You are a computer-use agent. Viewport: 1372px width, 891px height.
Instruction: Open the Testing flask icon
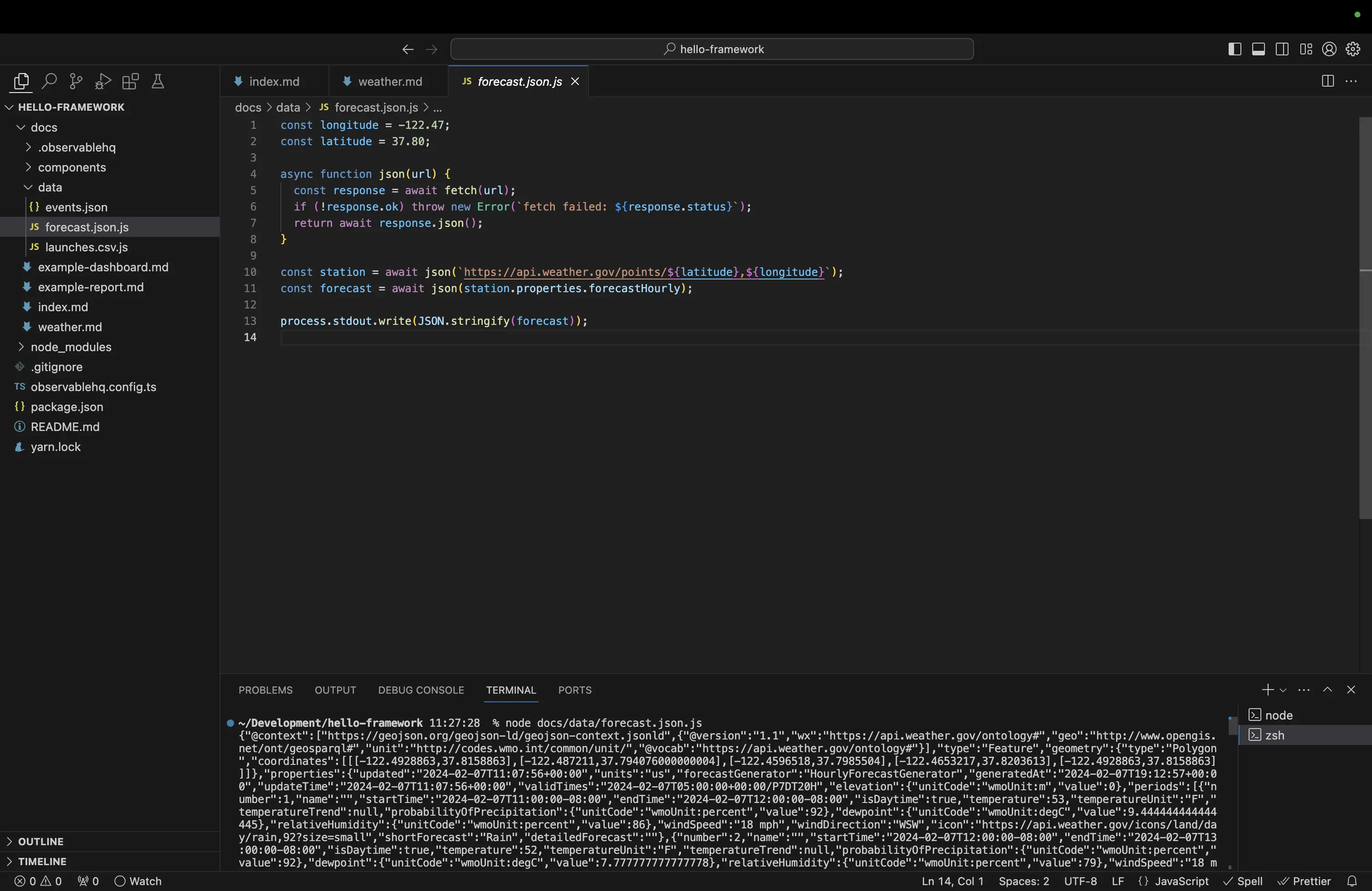[x=157, y=81]
